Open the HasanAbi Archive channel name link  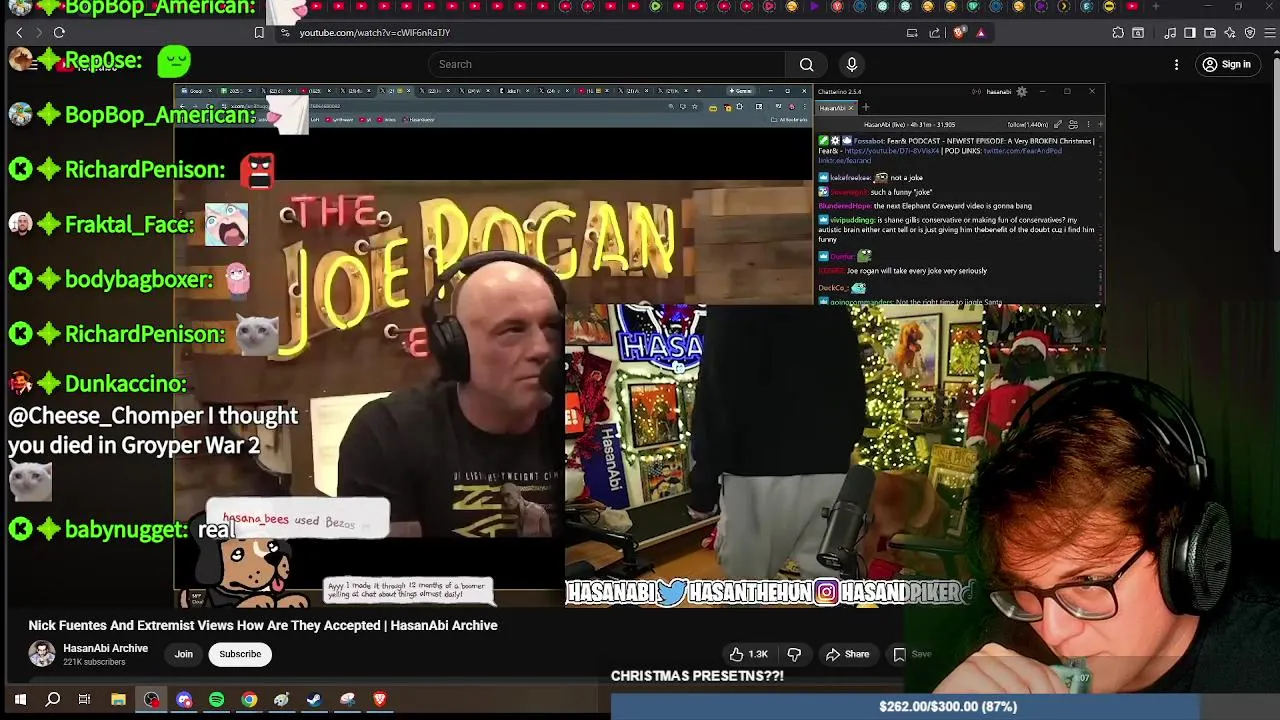click(x=105, y=648)
